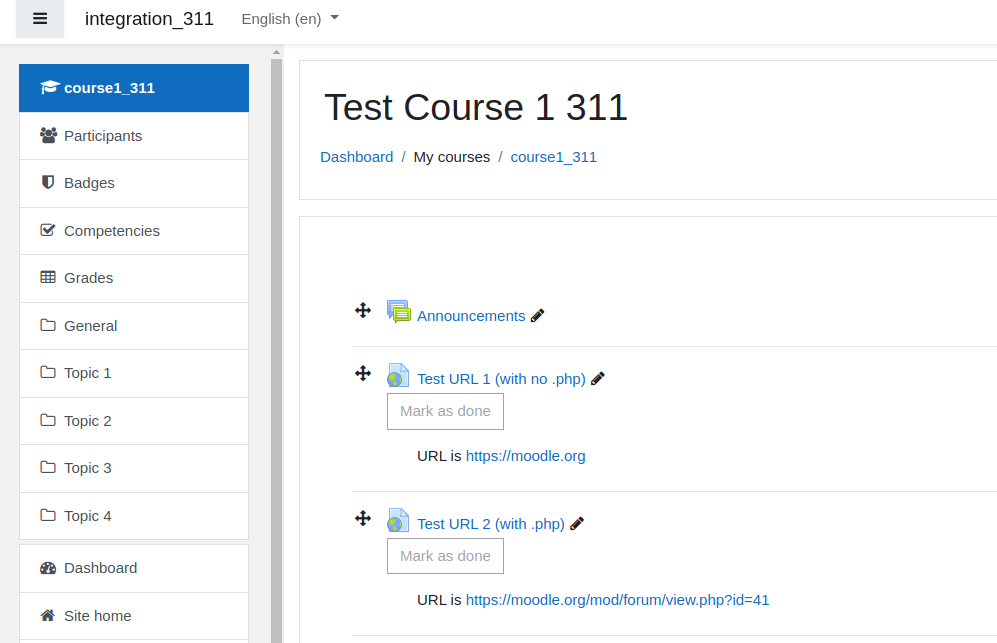Click the Competencies checkmark icon
The image size is (997, 643).
click(x=48, y=230)
